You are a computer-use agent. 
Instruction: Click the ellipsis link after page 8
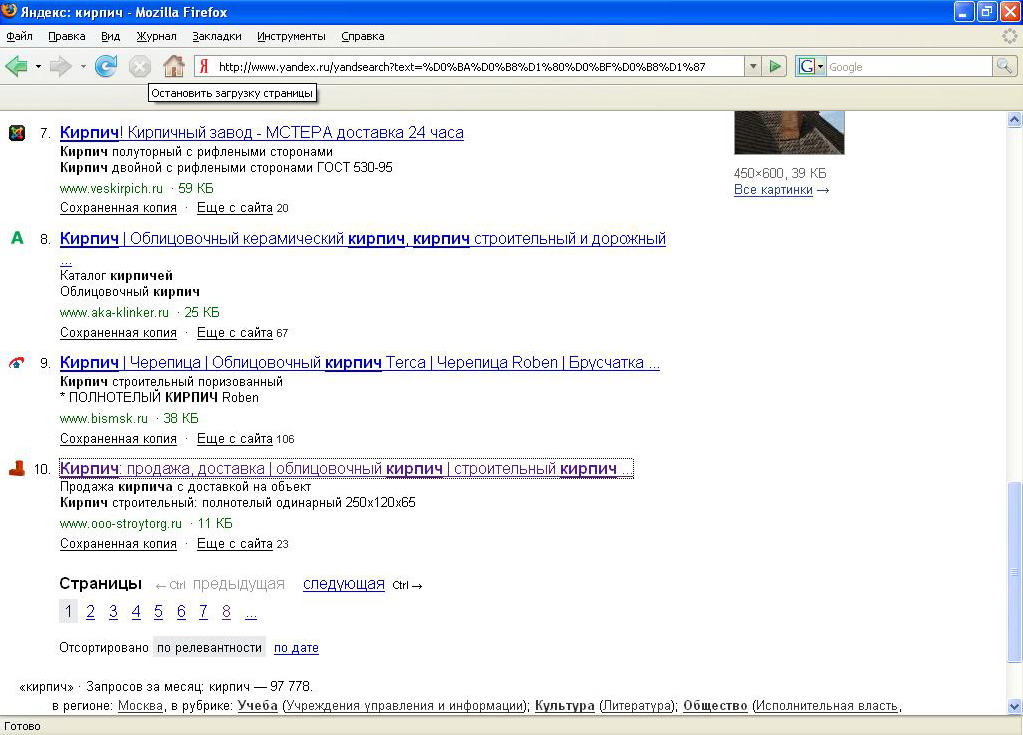click(x=251, y=613)
